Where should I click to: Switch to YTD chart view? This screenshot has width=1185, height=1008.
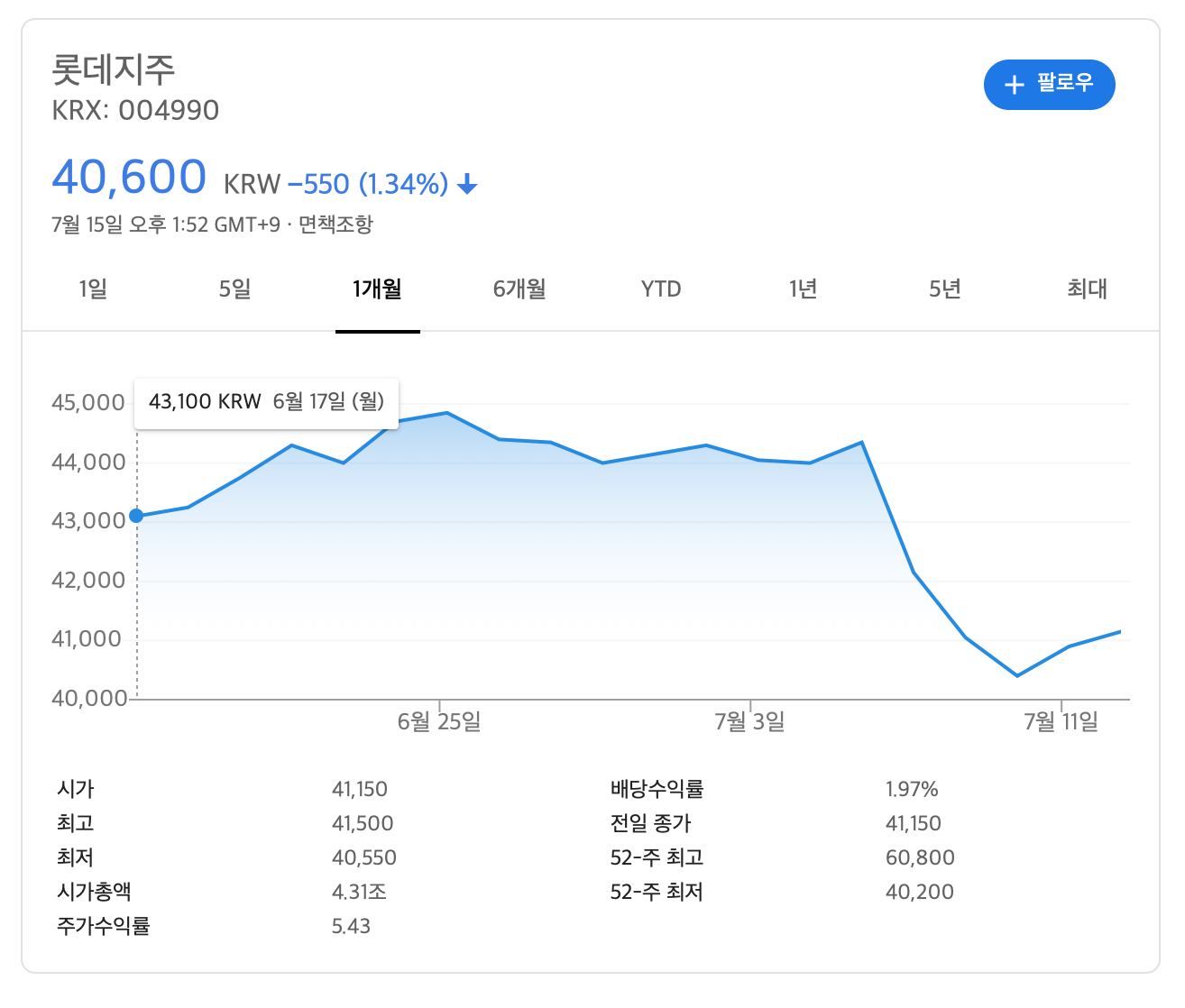click(661, 289)
